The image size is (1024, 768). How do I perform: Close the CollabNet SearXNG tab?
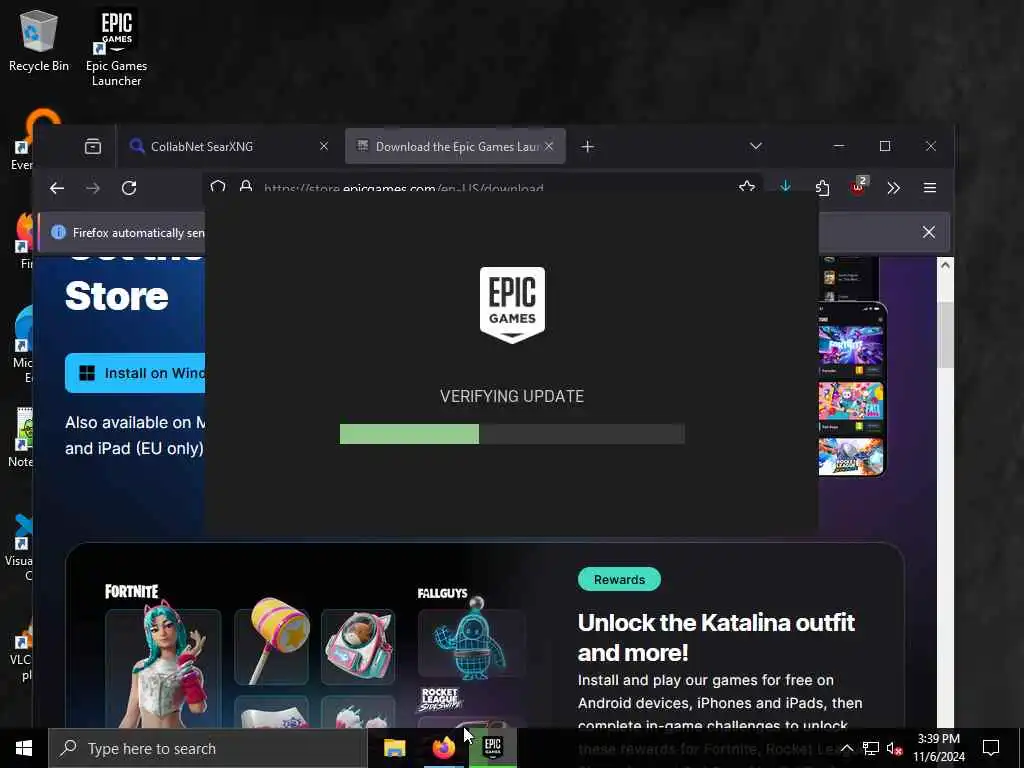[324, 146]
